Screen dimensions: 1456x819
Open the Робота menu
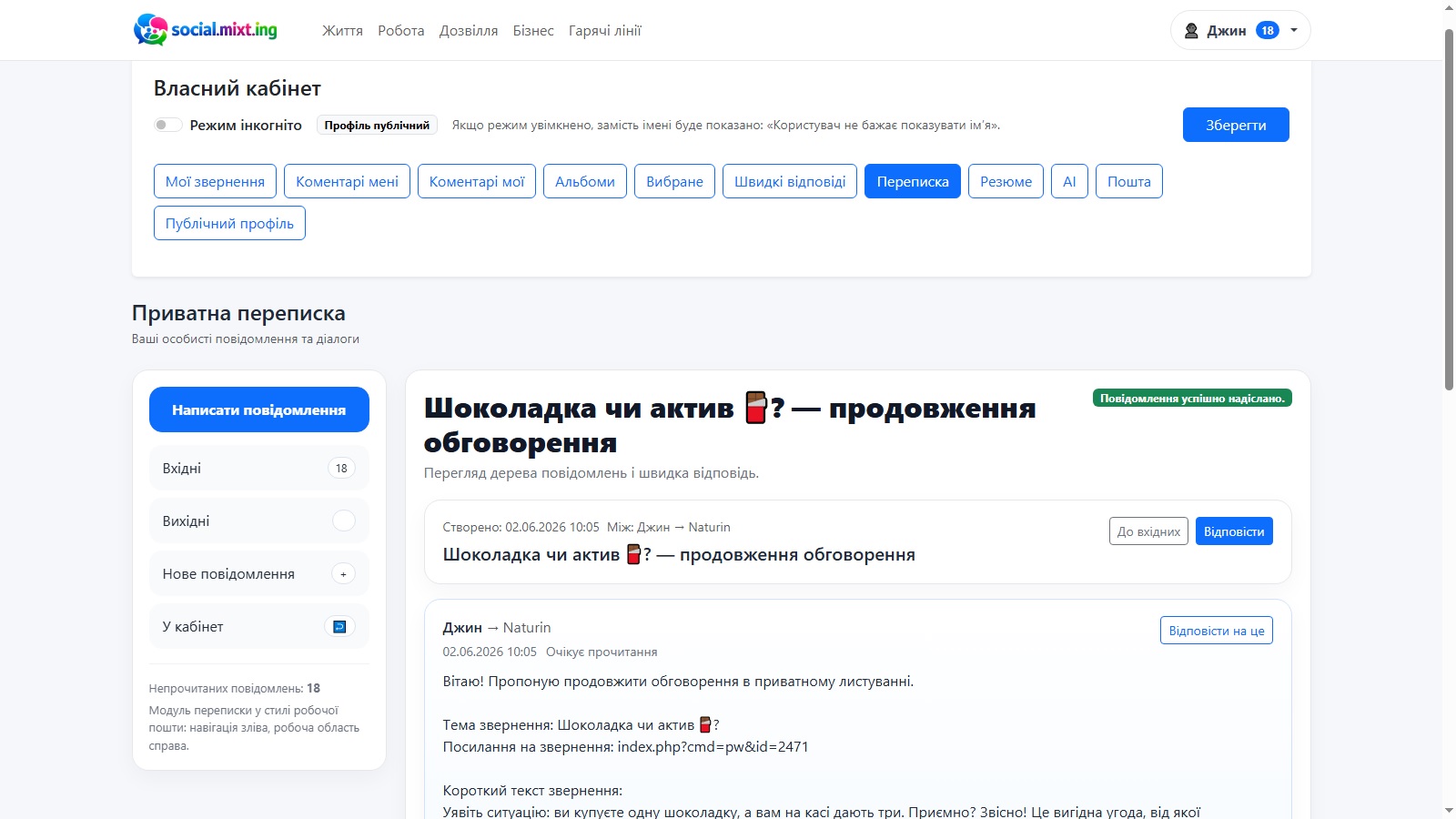pos(401,30)
